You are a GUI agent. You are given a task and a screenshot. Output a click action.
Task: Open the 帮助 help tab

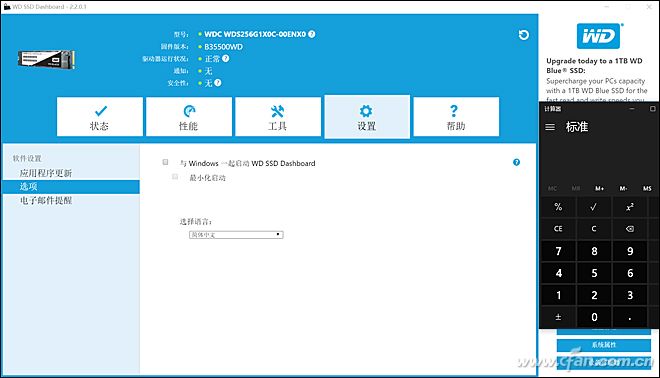(456, 117)
